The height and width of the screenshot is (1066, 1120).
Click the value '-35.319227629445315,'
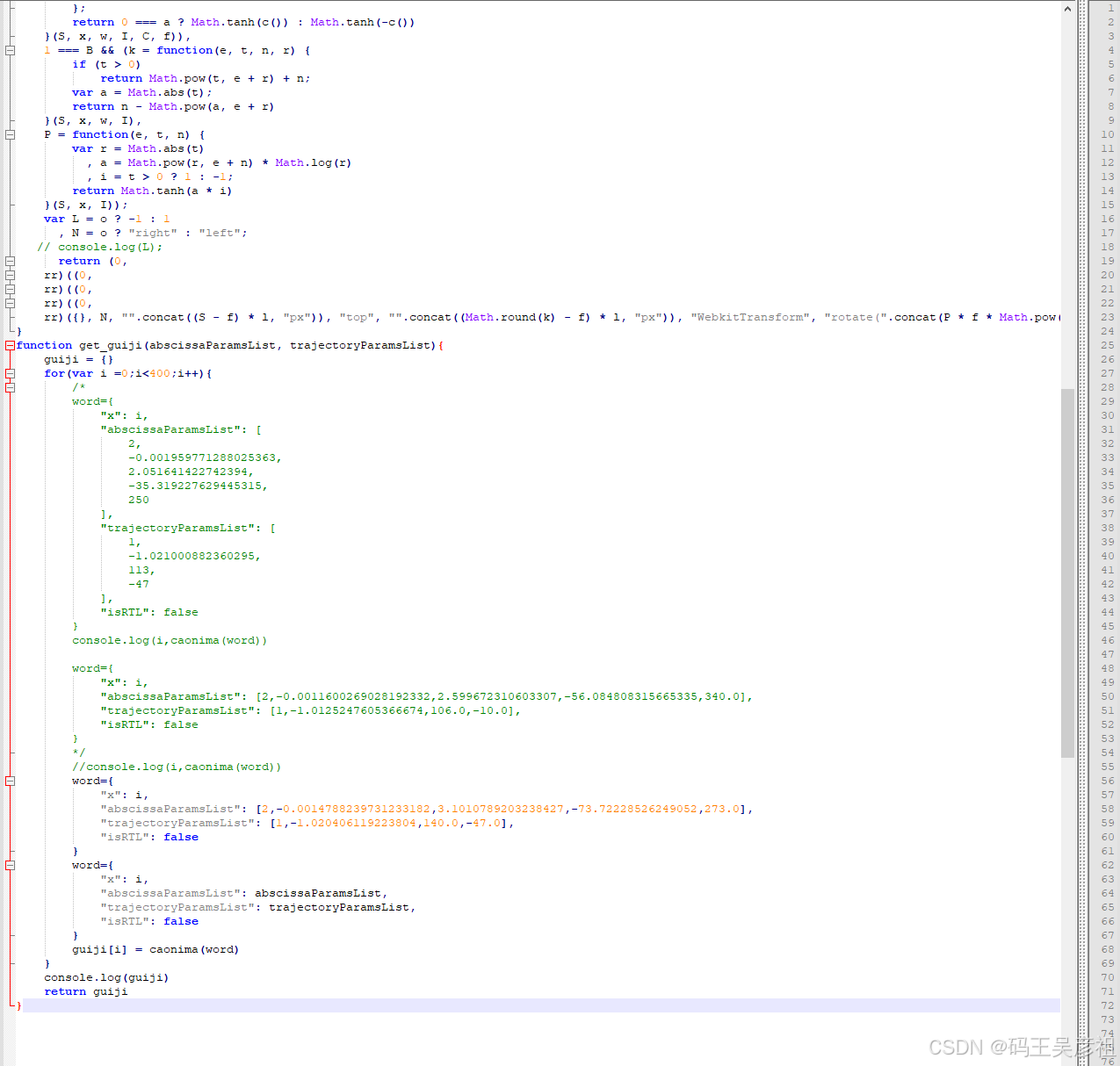point(198,486)
